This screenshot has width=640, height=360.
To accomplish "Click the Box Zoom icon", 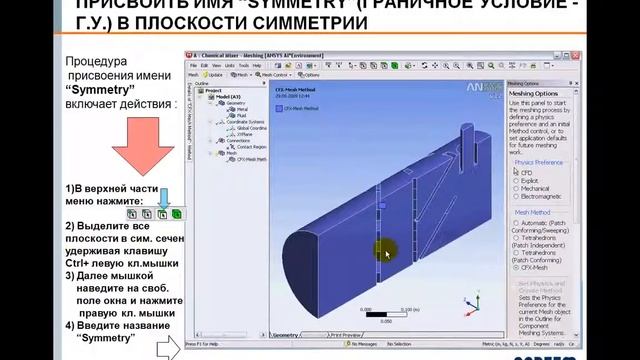I will pos(456,65).
